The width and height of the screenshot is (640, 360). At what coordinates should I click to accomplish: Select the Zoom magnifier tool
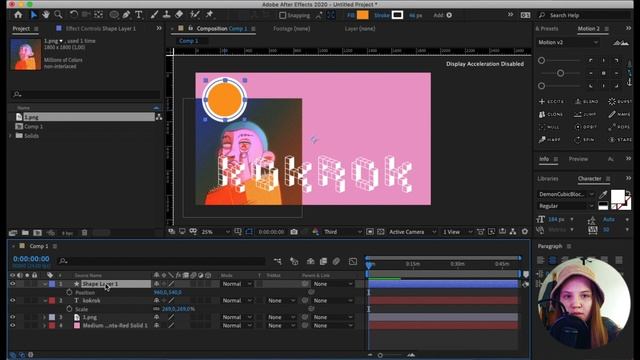click(x=58, y=15)
